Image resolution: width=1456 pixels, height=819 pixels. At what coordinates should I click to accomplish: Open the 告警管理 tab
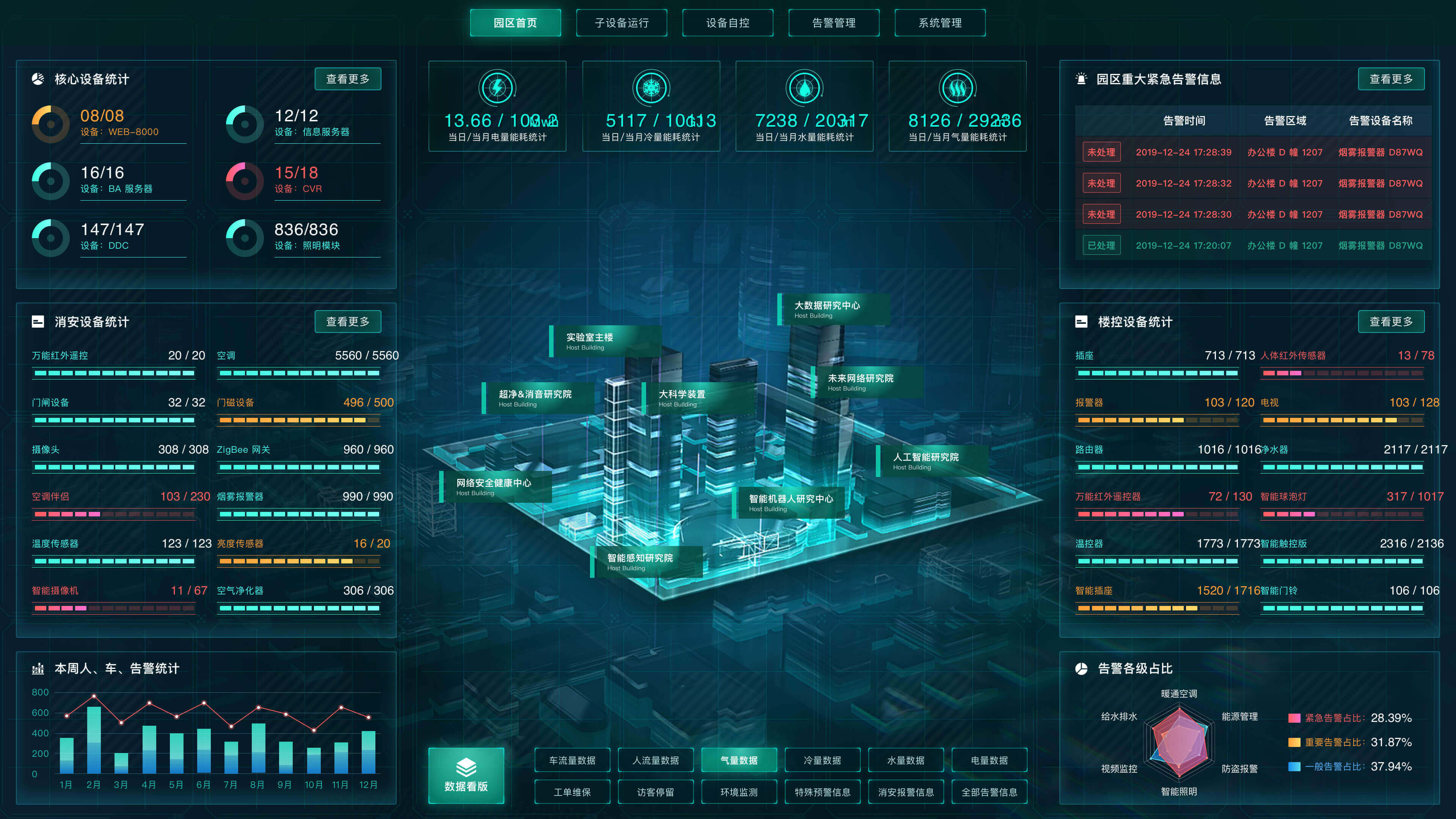[x=834, y=23]
